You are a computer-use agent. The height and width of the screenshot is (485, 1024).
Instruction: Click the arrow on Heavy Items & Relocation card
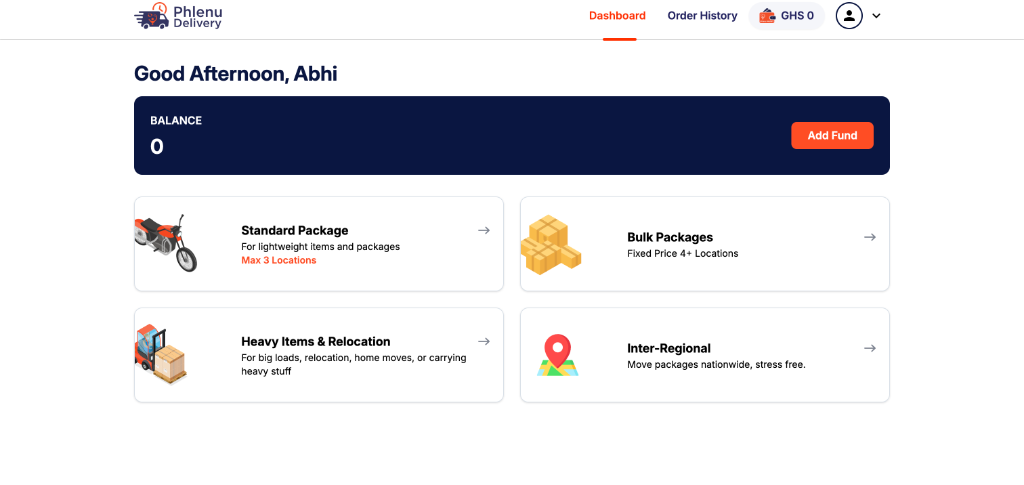pyautogui.click(x=484, y=341)
